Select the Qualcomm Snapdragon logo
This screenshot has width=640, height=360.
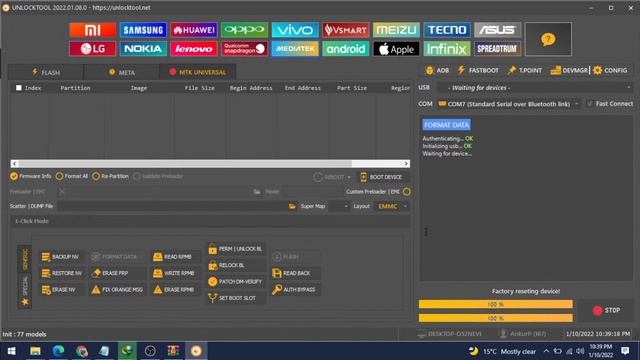click(x=244, y=49)
